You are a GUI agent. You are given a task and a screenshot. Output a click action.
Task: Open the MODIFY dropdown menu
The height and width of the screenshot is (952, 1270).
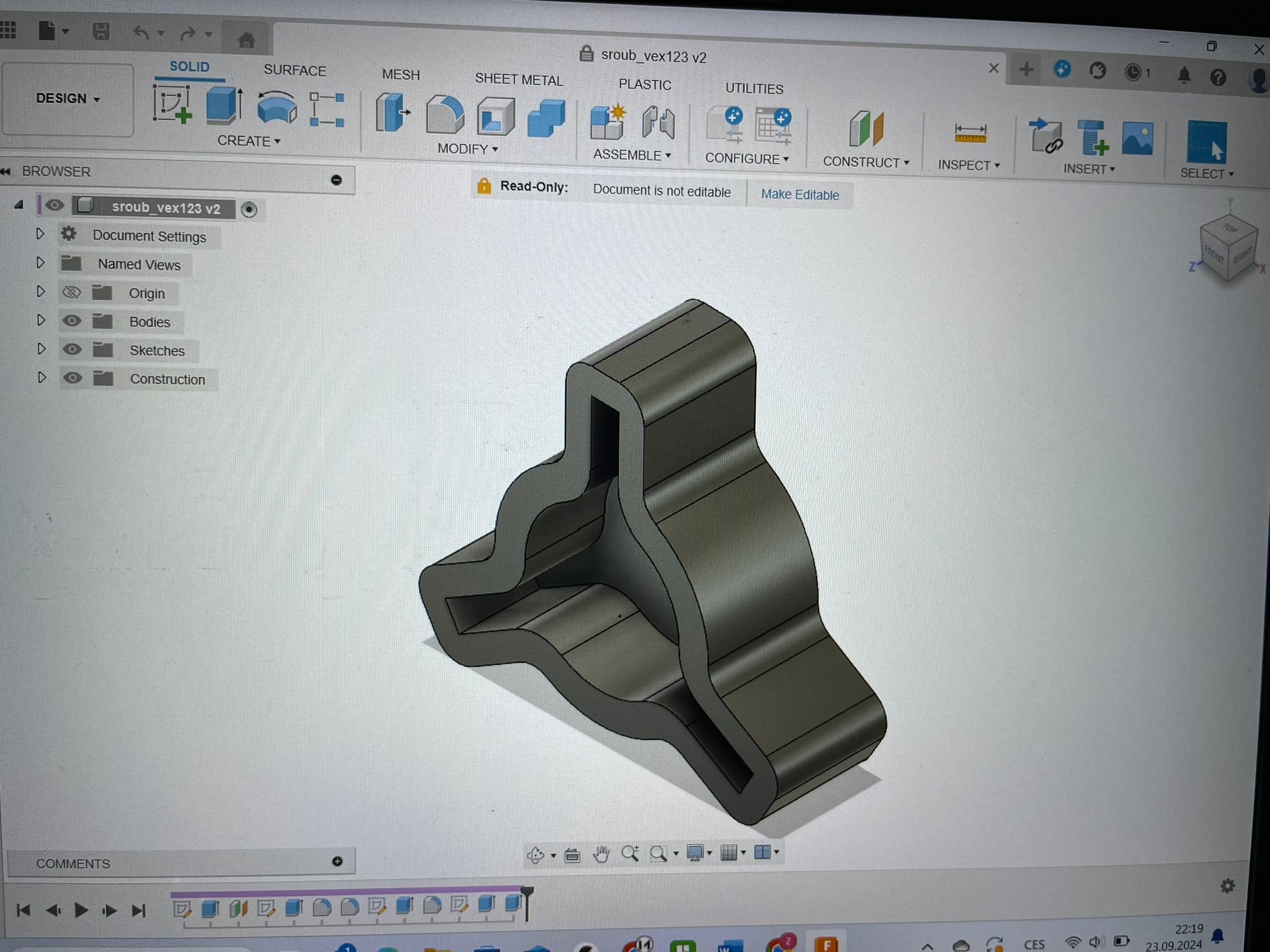[468, 149]
